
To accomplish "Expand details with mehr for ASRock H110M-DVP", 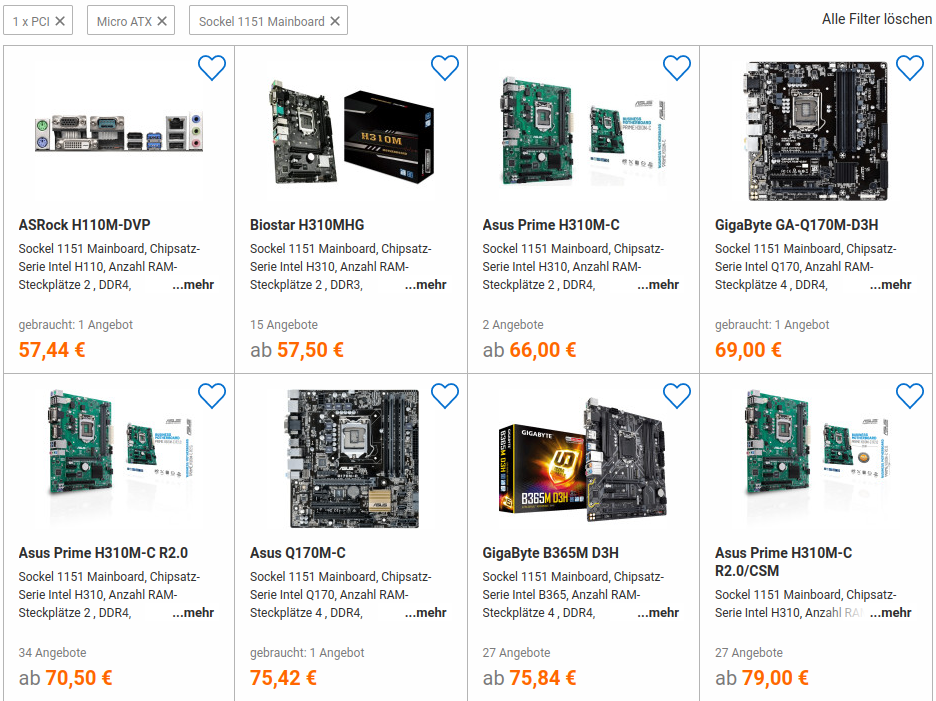I will (x=193, y=285).
